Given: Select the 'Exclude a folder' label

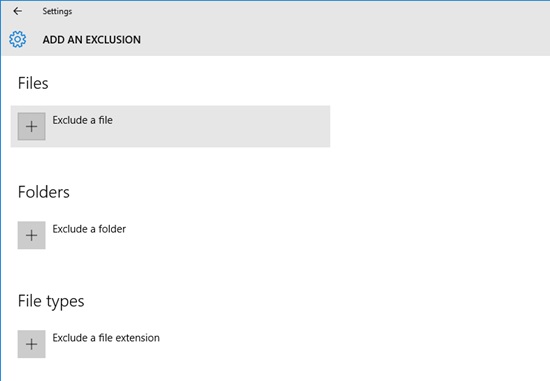Looking at the screenshot, I should 89,229.
